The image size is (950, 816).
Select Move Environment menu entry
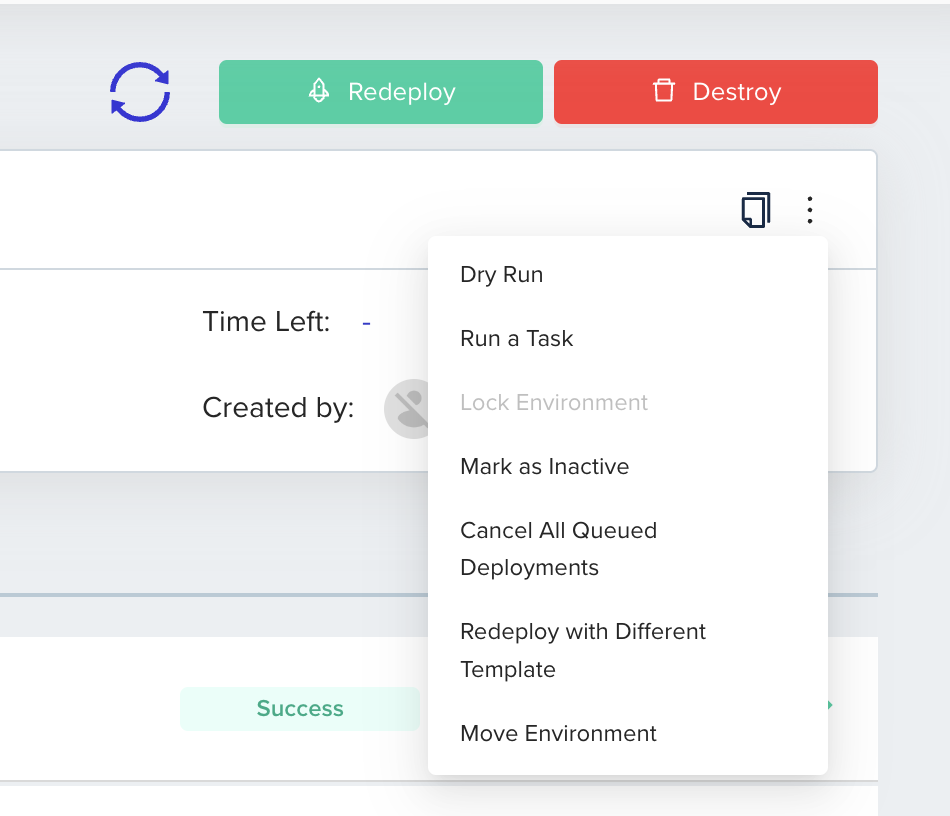628,734
